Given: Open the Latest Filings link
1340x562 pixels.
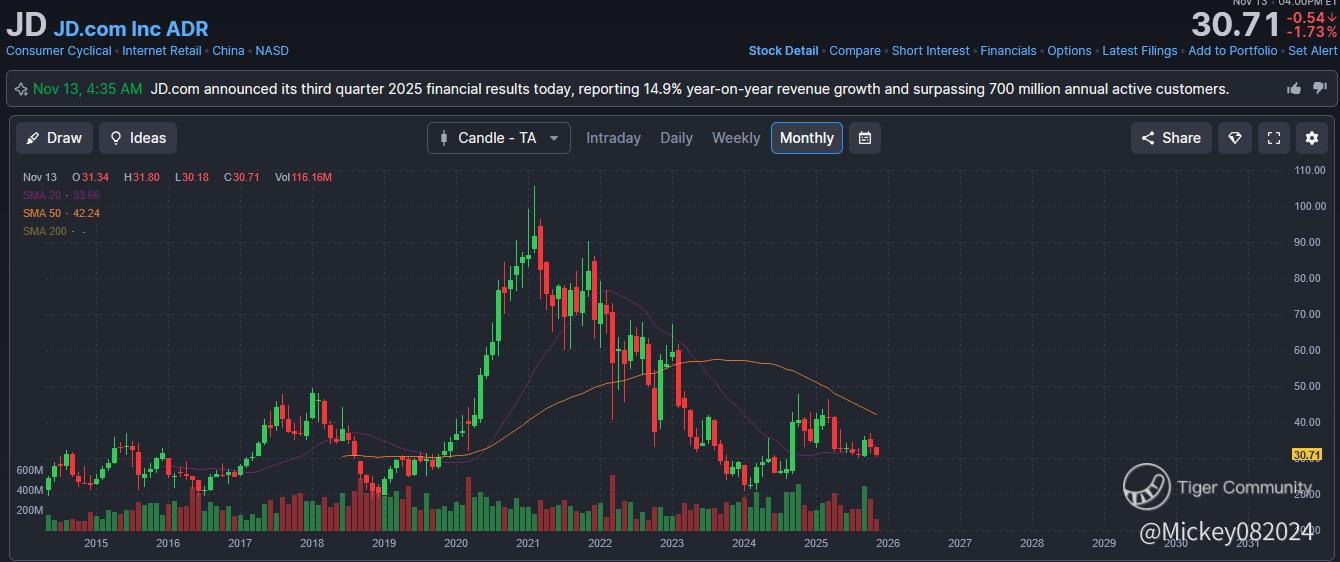Looking at the screenshot, I should tap(1140, 51).
